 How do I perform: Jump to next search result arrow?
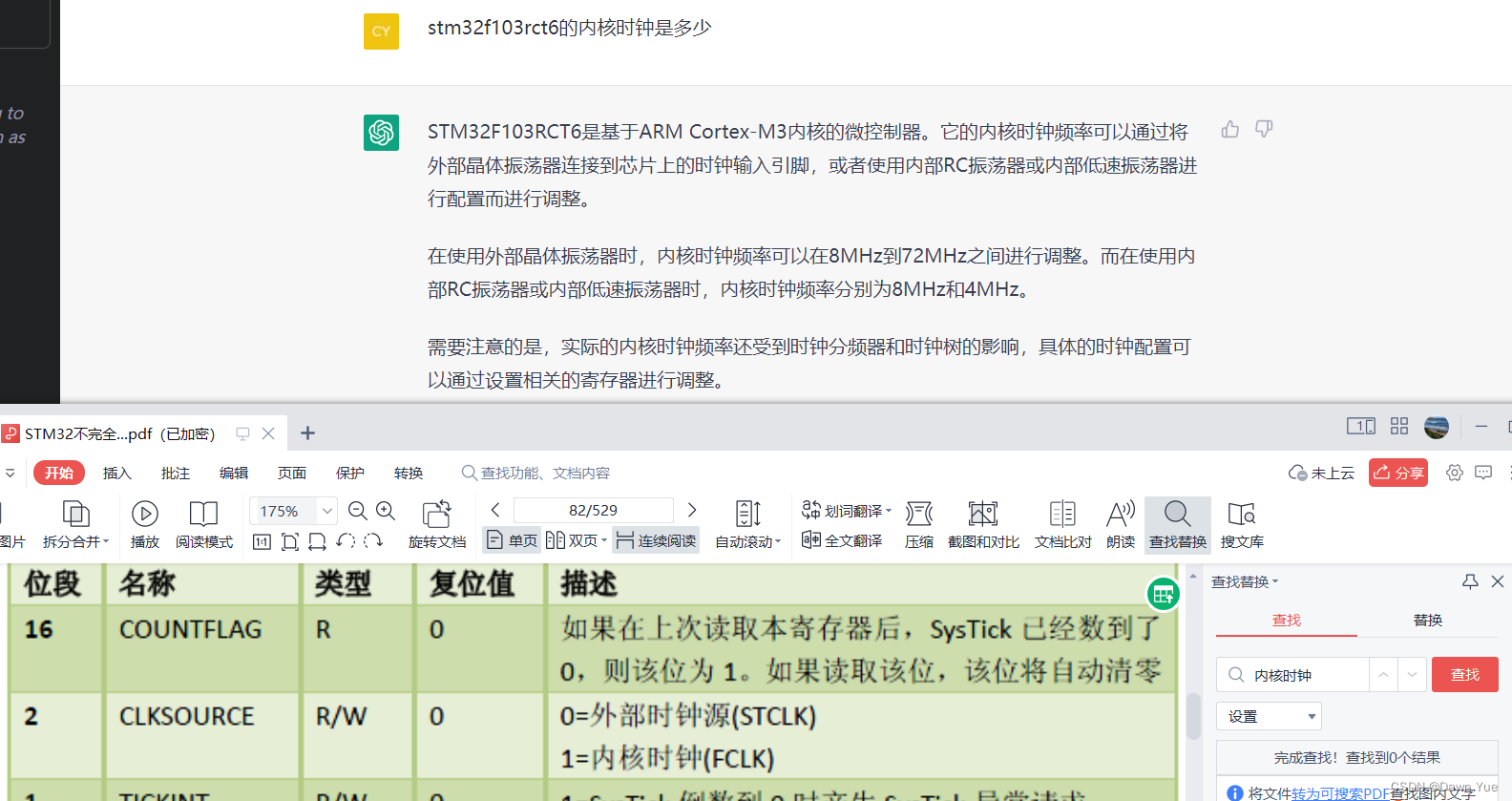point(1412,675)
